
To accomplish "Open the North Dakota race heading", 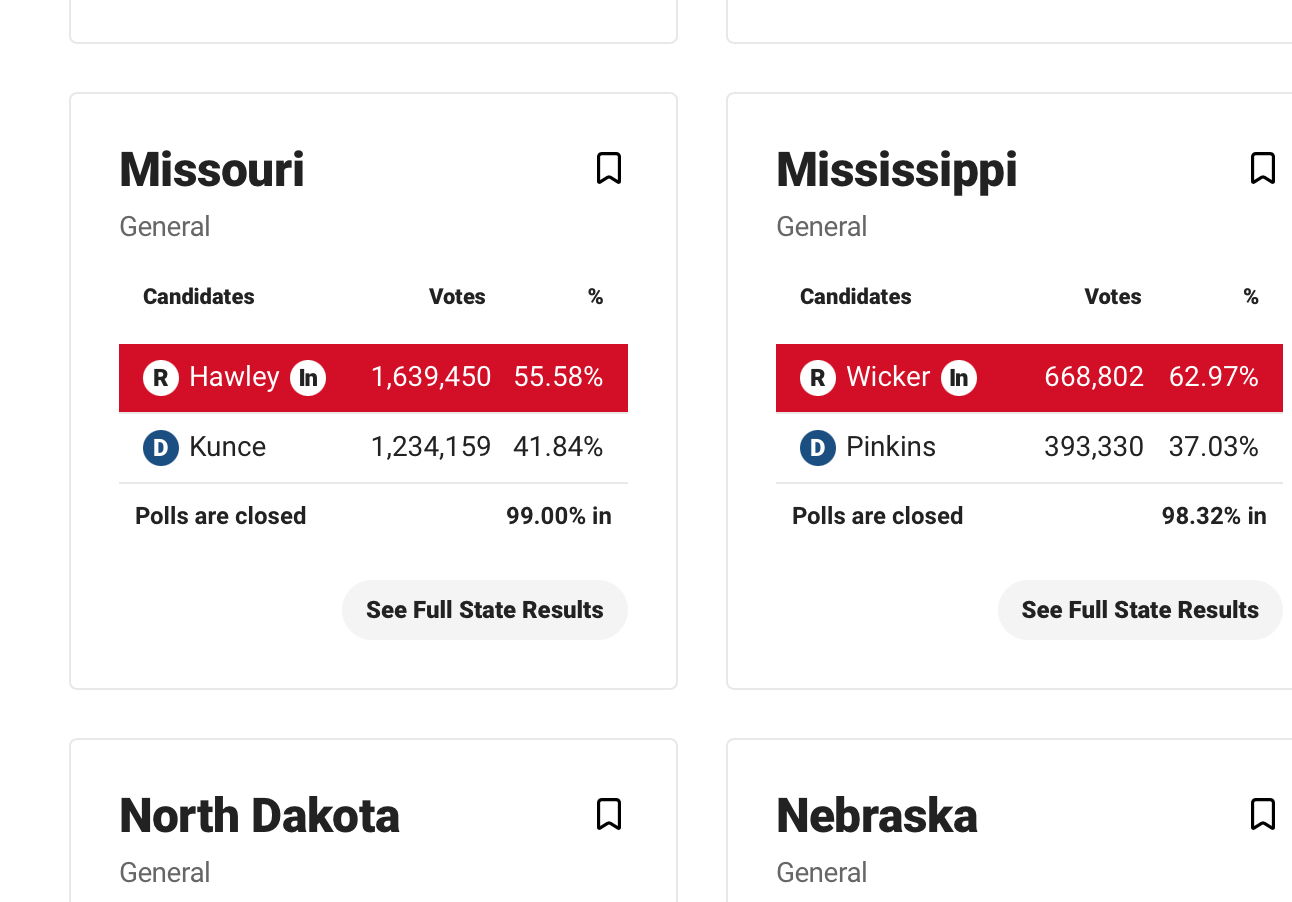I will [259, 815].
